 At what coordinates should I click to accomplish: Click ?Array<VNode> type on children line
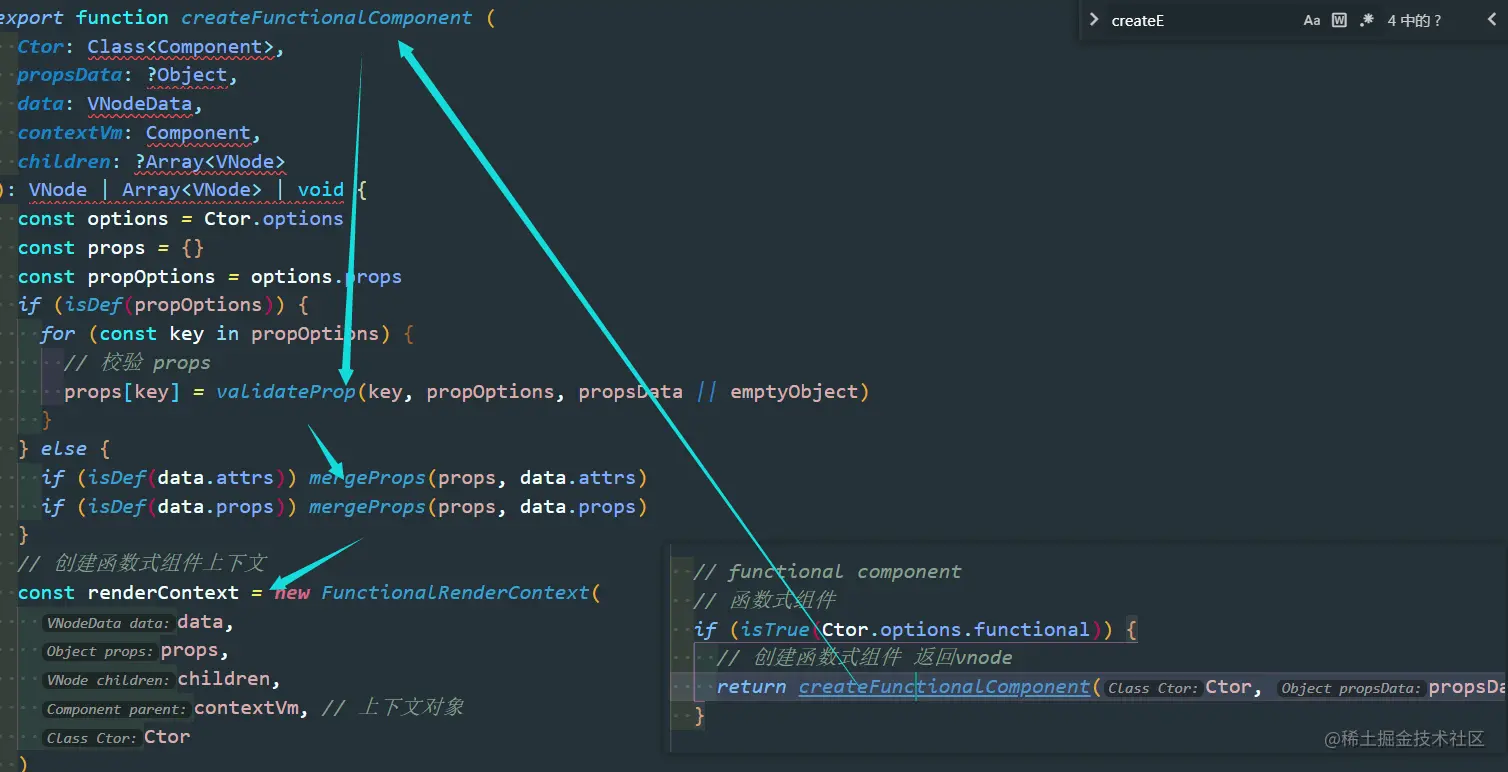pyautogui.click(x=210, y=161)
